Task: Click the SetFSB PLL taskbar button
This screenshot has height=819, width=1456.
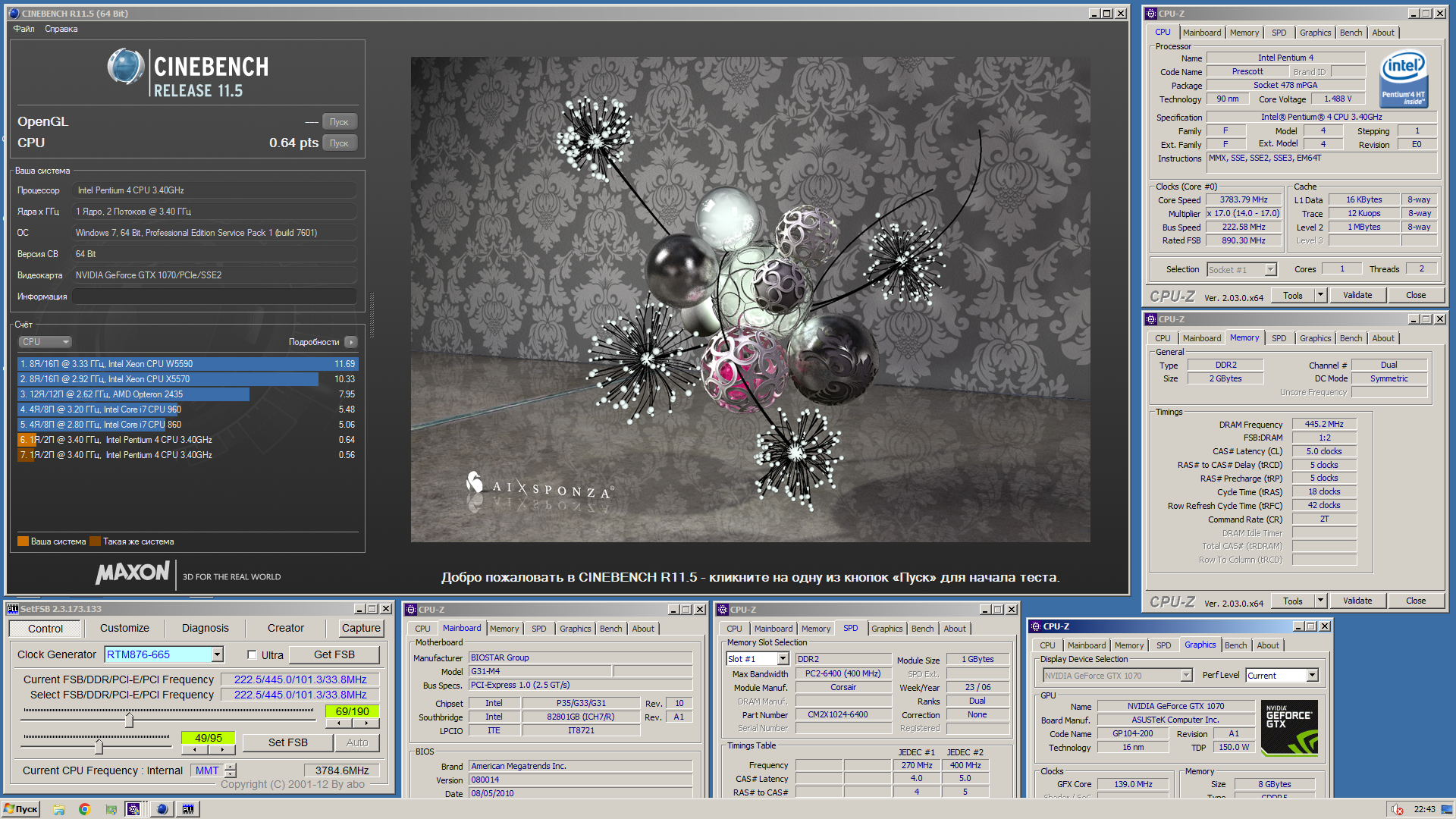Action: 188,809
